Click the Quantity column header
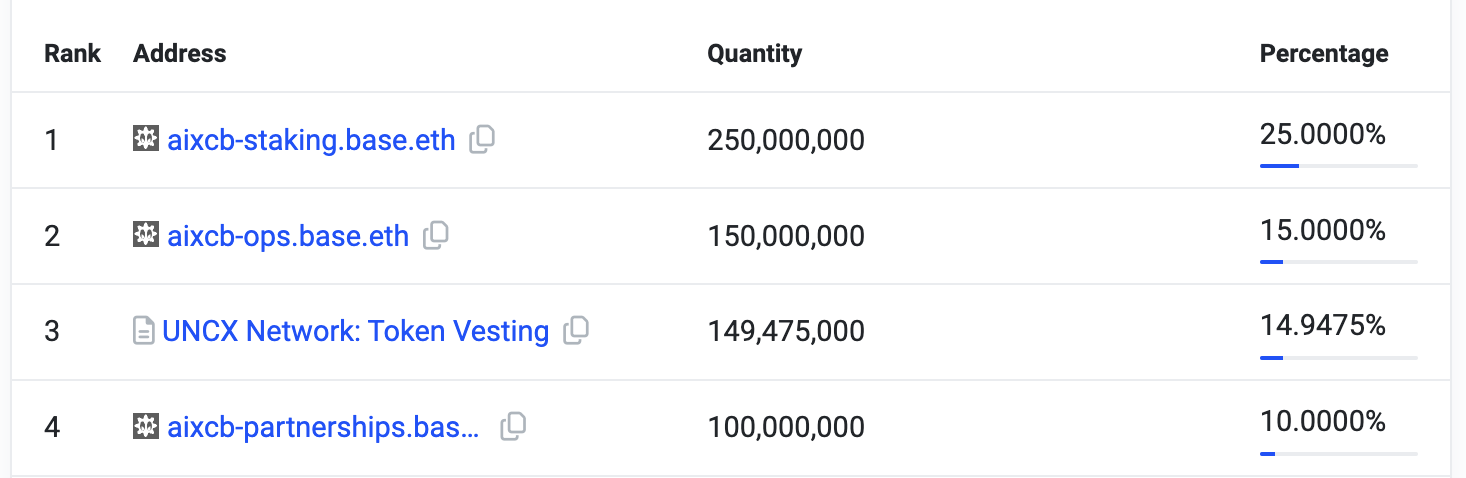 click(755, 53)
